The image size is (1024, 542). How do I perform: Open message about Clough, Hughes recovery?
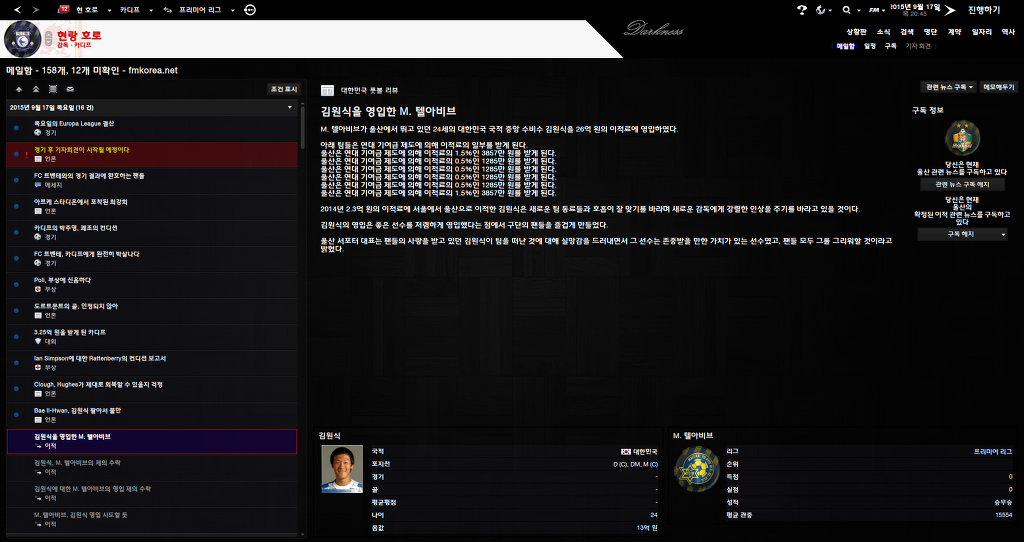coord(152,389)
